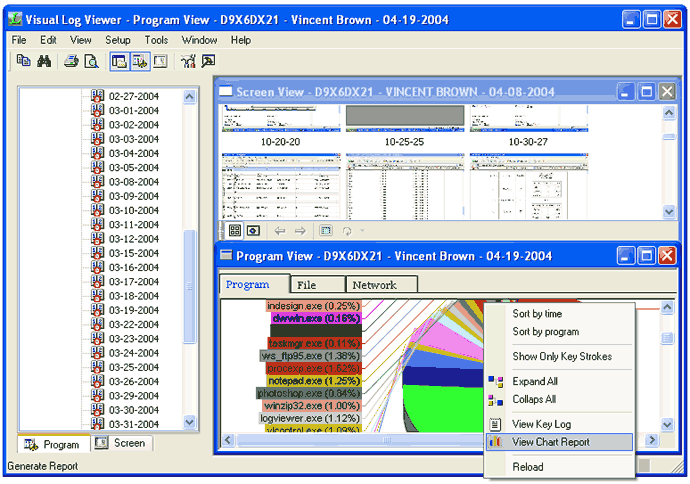Click the green slice of the pie chart

click(444, 407)
